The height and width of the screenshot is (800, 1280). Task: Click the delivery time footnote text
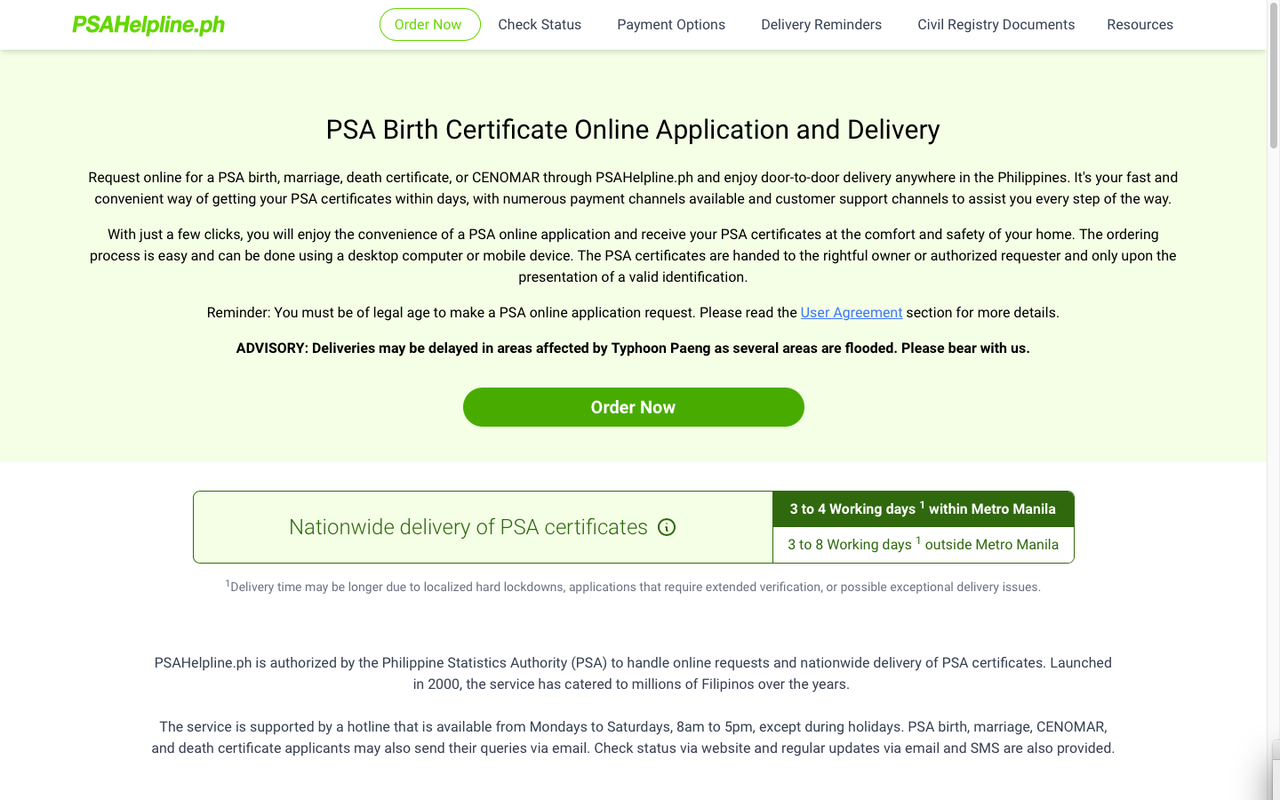(x=633, y=587)
